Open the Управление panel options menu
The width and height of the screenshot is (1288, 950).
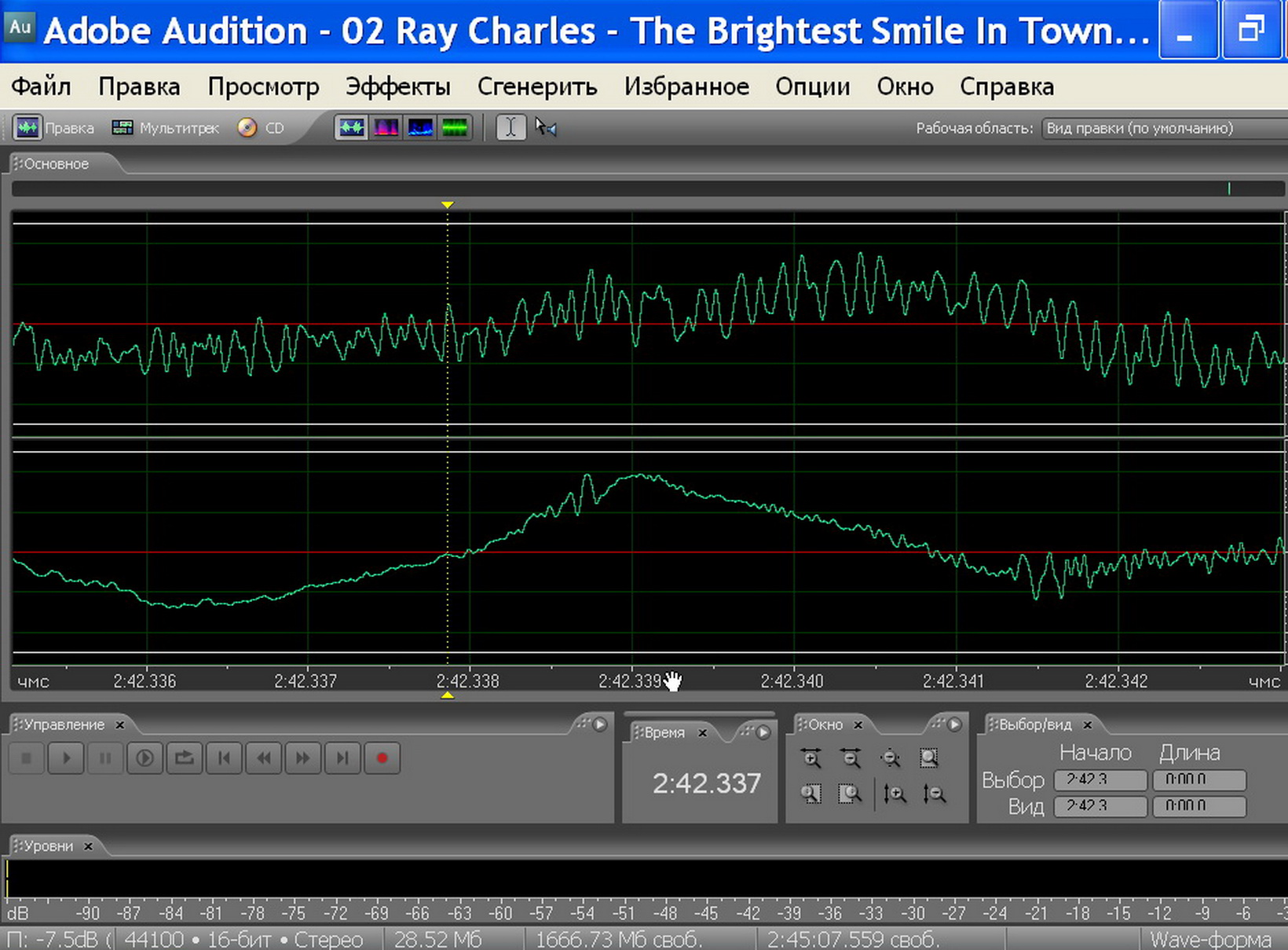[x=600, y=724]
